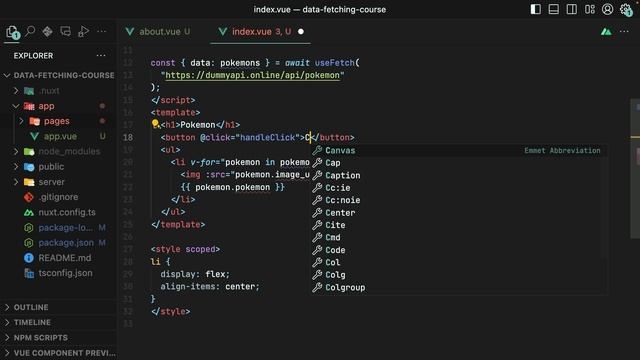Select Cap suggestion

tap(458, 163)
